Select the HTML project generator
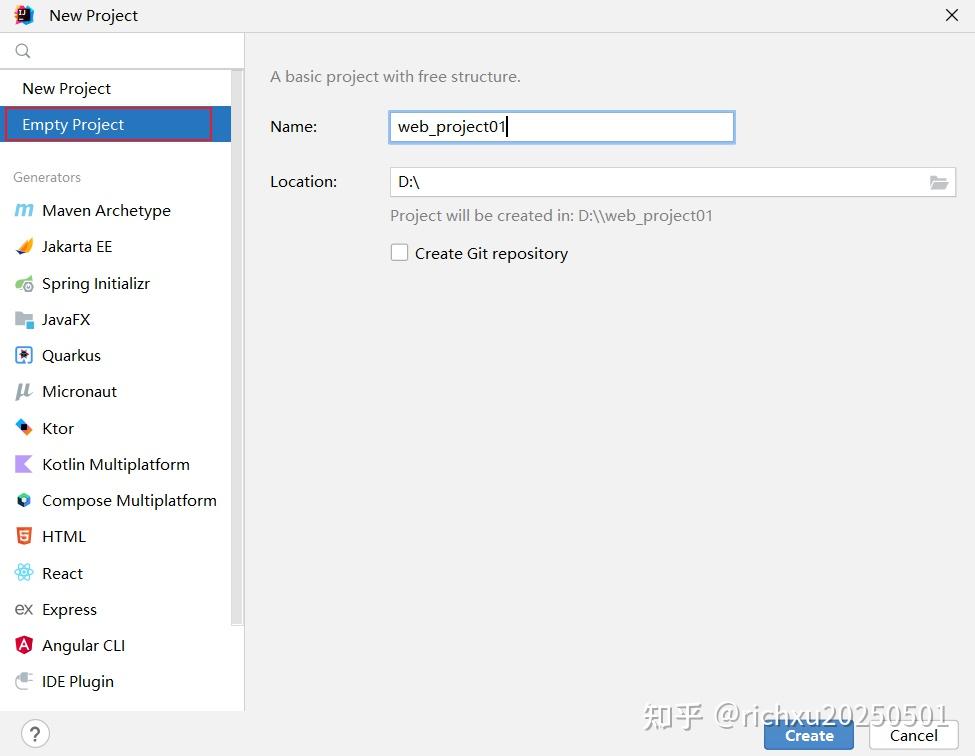The width and height of the screenshot is (975, 756). [64, 536]
